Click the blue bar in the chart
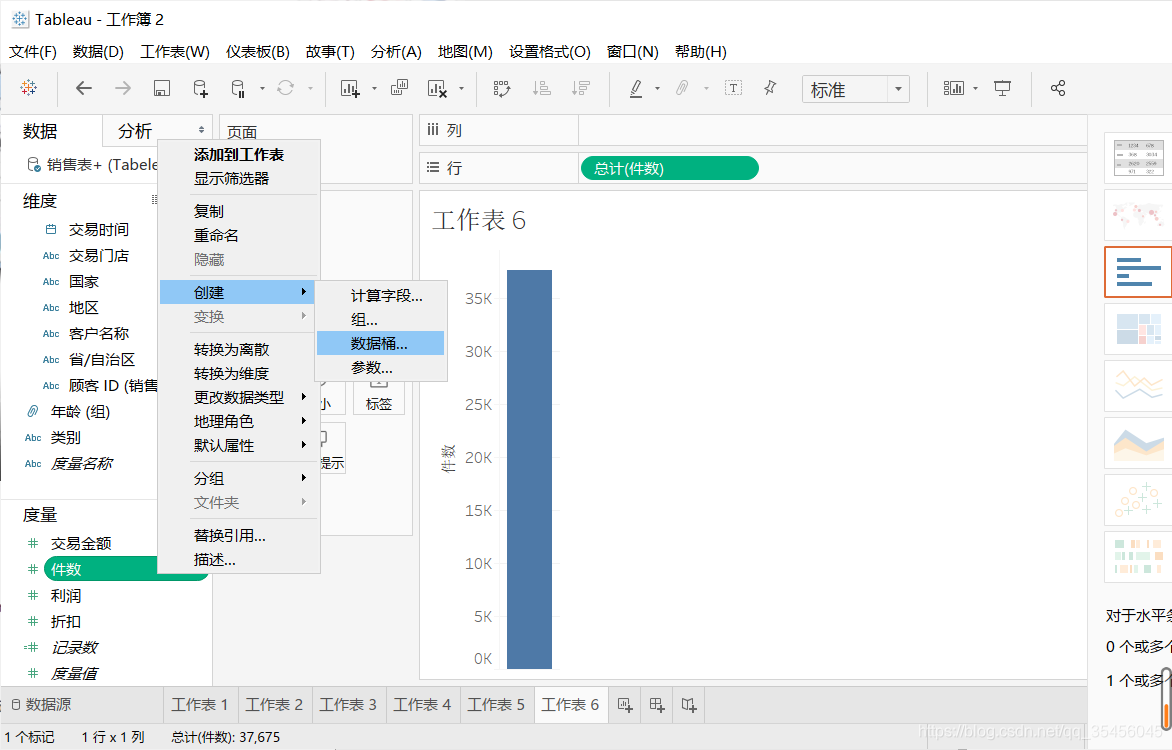 coord(529,469)
